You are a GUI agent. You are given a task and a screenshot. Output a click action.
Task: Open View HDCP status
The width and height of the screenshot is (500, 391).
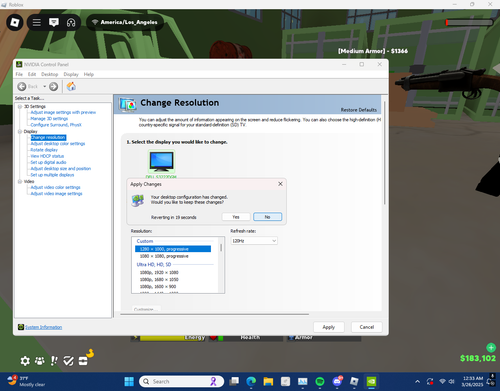(47, 156)
